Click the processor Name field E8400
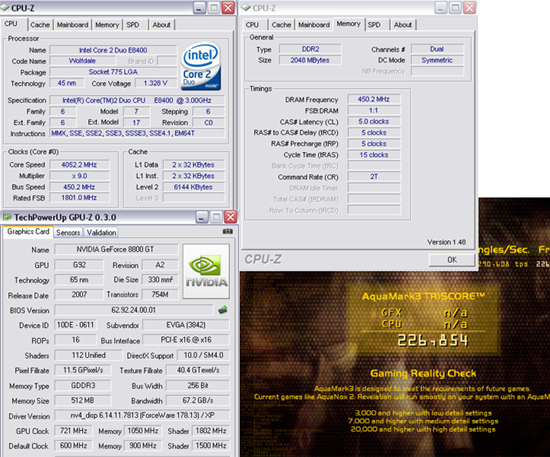 tap(113, 50)
